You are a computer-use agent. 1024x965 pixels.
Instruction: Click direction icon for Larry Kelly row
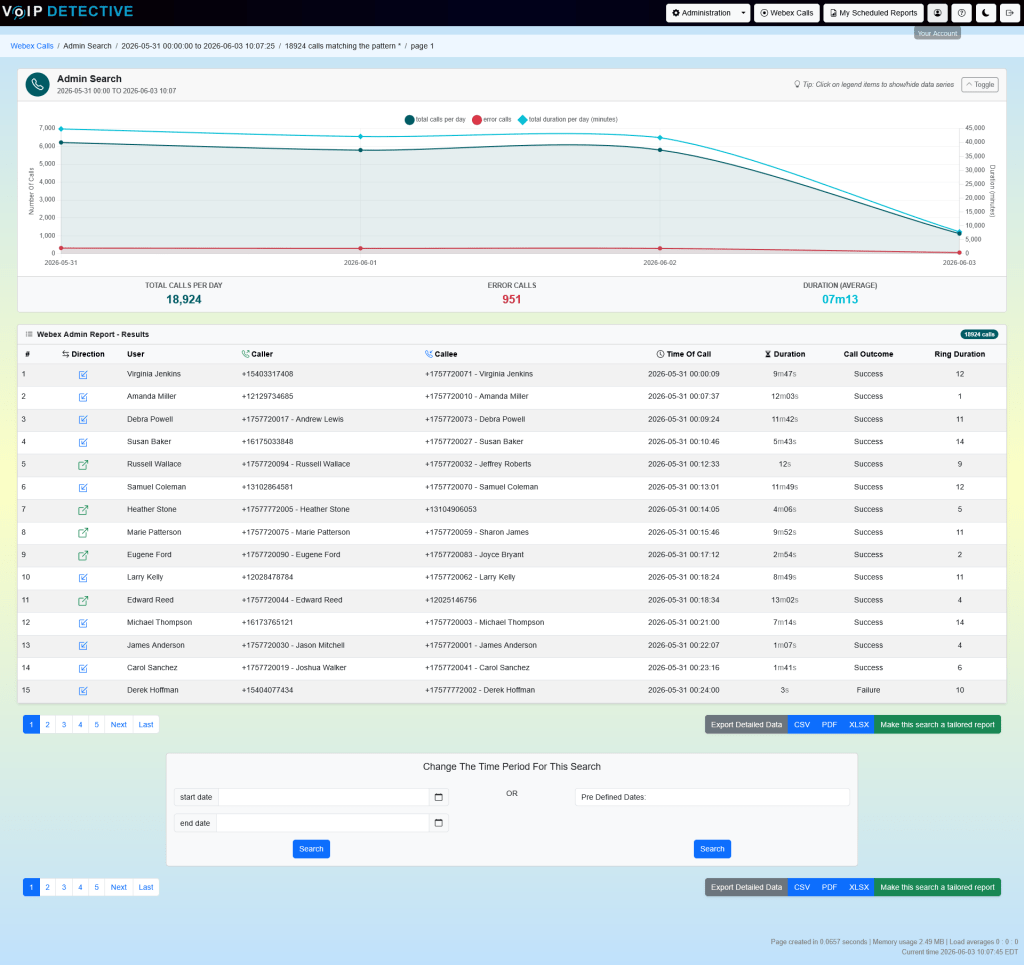[x=83, y=578]
